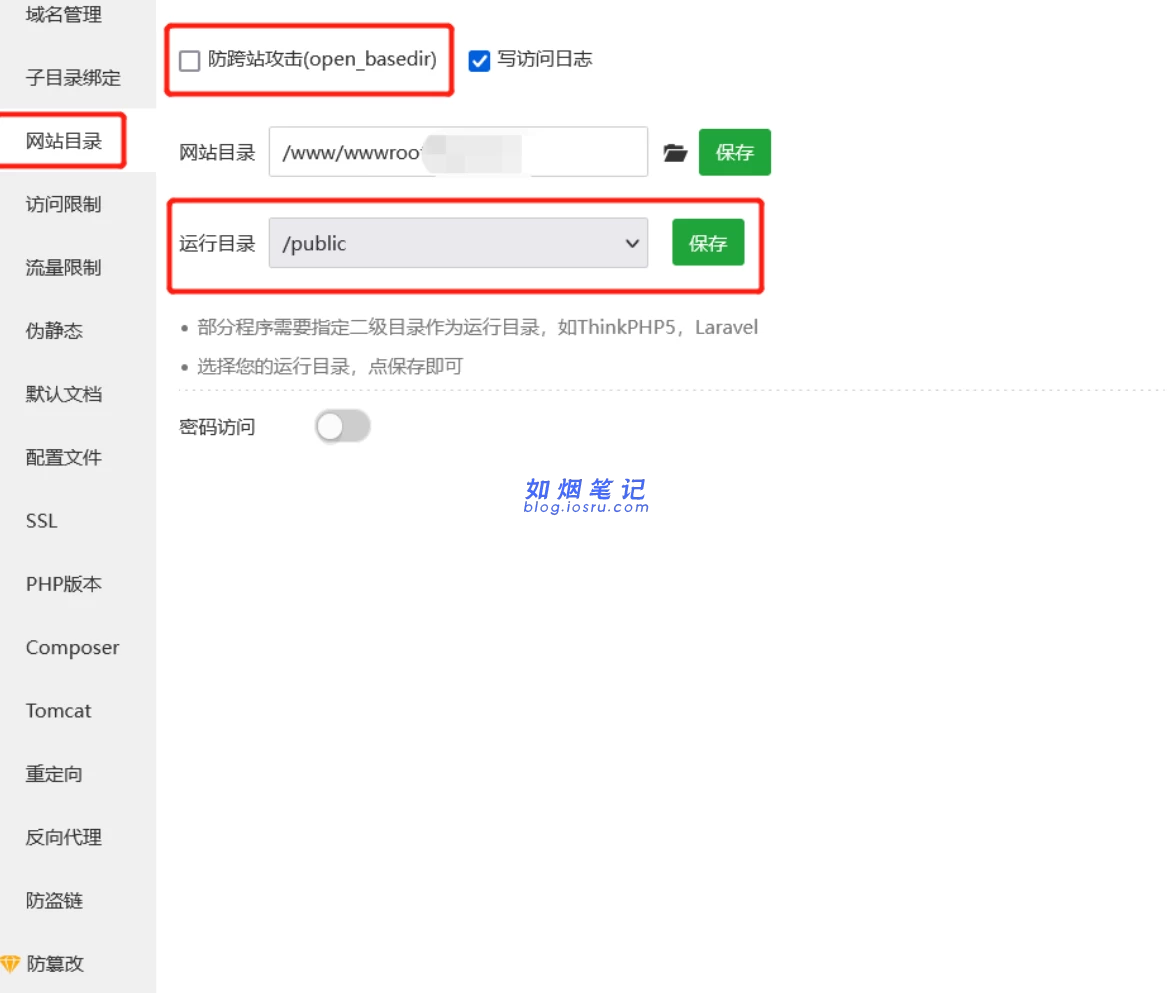Screen dimensions: 1173x993
Task: Select Tomcat in the sidebar
Action: 58,711
